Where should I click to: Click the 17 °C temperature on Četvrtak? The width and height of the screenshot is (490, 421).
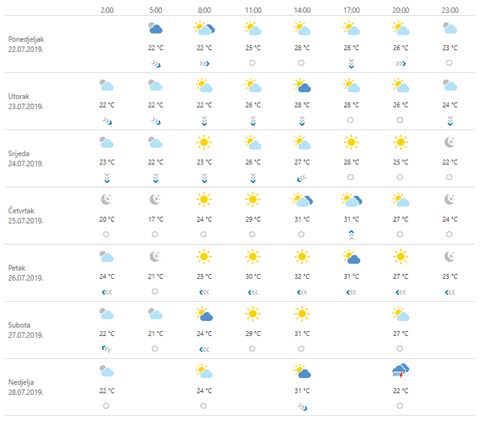(155, 219)
